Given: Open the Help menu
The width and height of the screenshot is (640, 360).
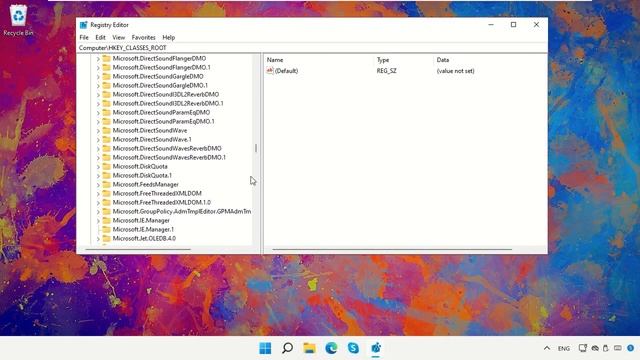Looking at the screenshot, I should [x=169, y=38].
